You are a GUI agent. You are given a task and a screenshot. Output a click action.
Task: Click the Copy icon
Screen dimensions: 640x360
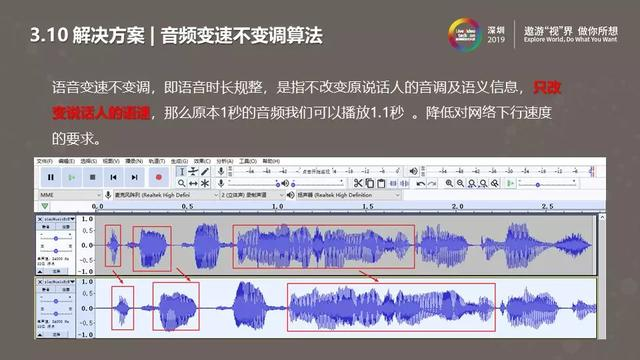[x=369, y=183]
